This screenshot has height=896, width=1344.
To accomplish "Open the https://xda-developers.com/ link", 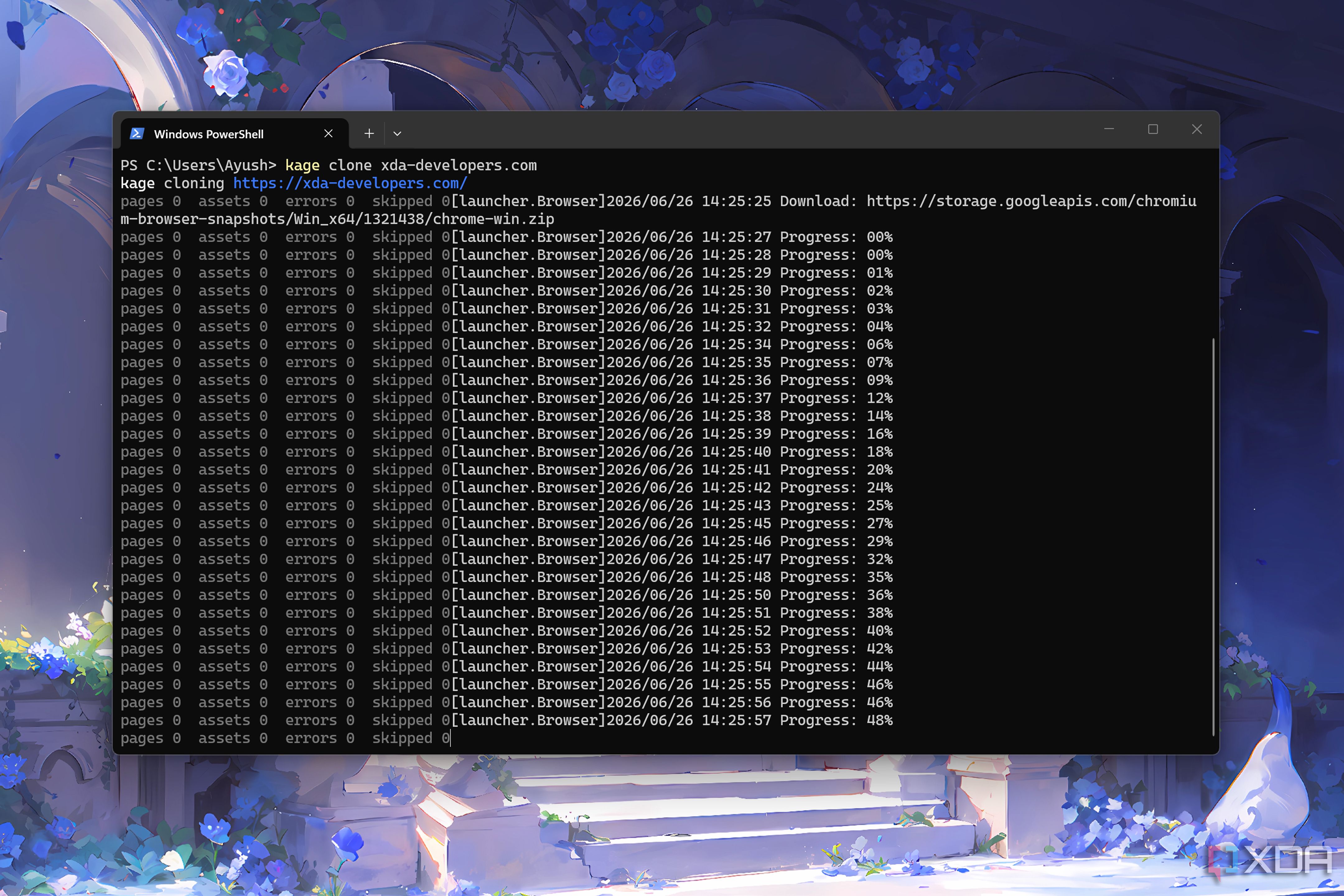I will (x=350, y=184).
